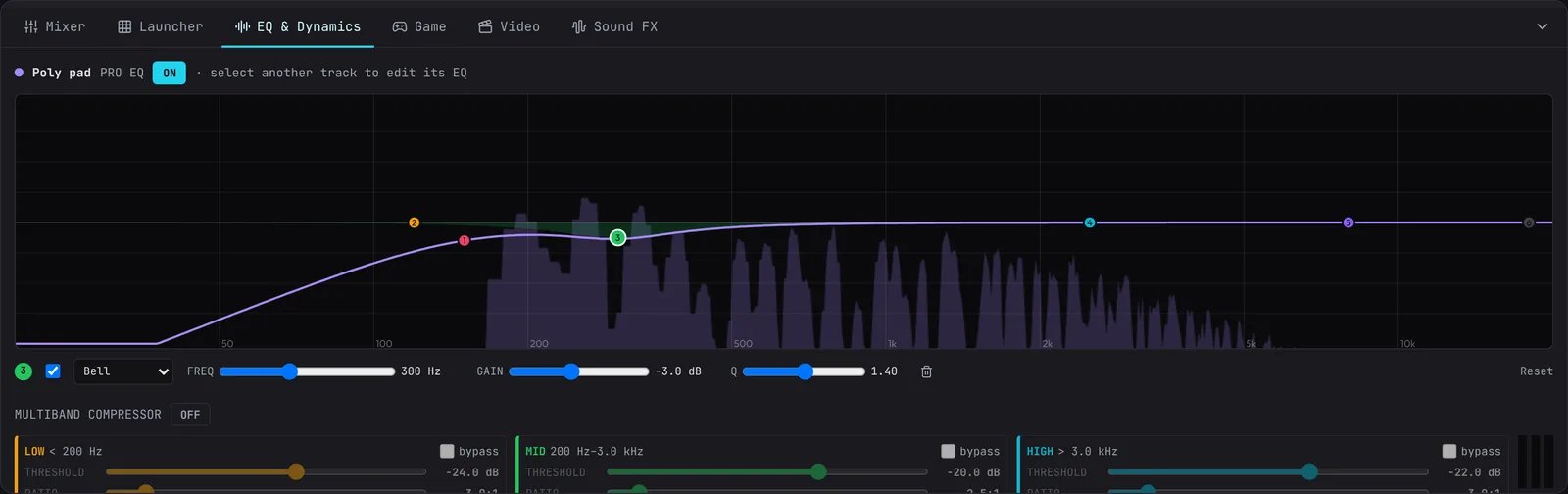Select EQ band node 5 on curve
This screenshot has width=1568, height=494.
tap(1347, 222)
